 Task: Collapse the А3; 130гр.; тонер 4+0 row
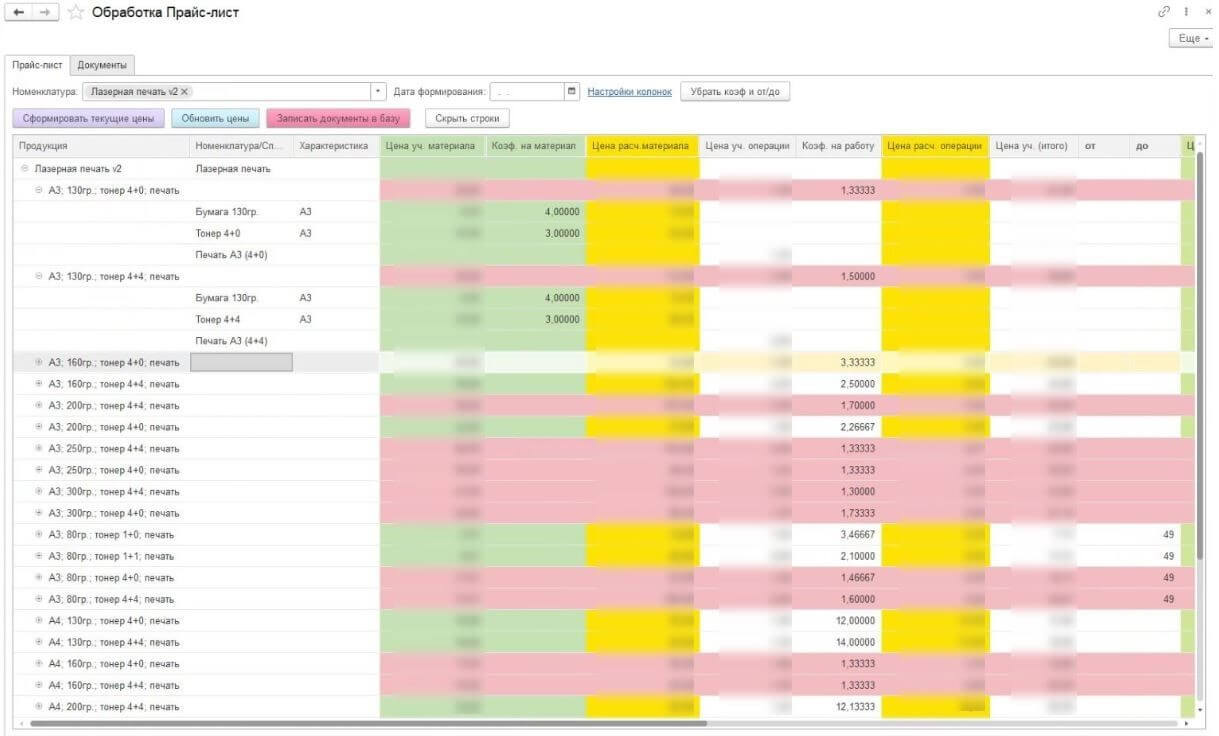point(39,190)
